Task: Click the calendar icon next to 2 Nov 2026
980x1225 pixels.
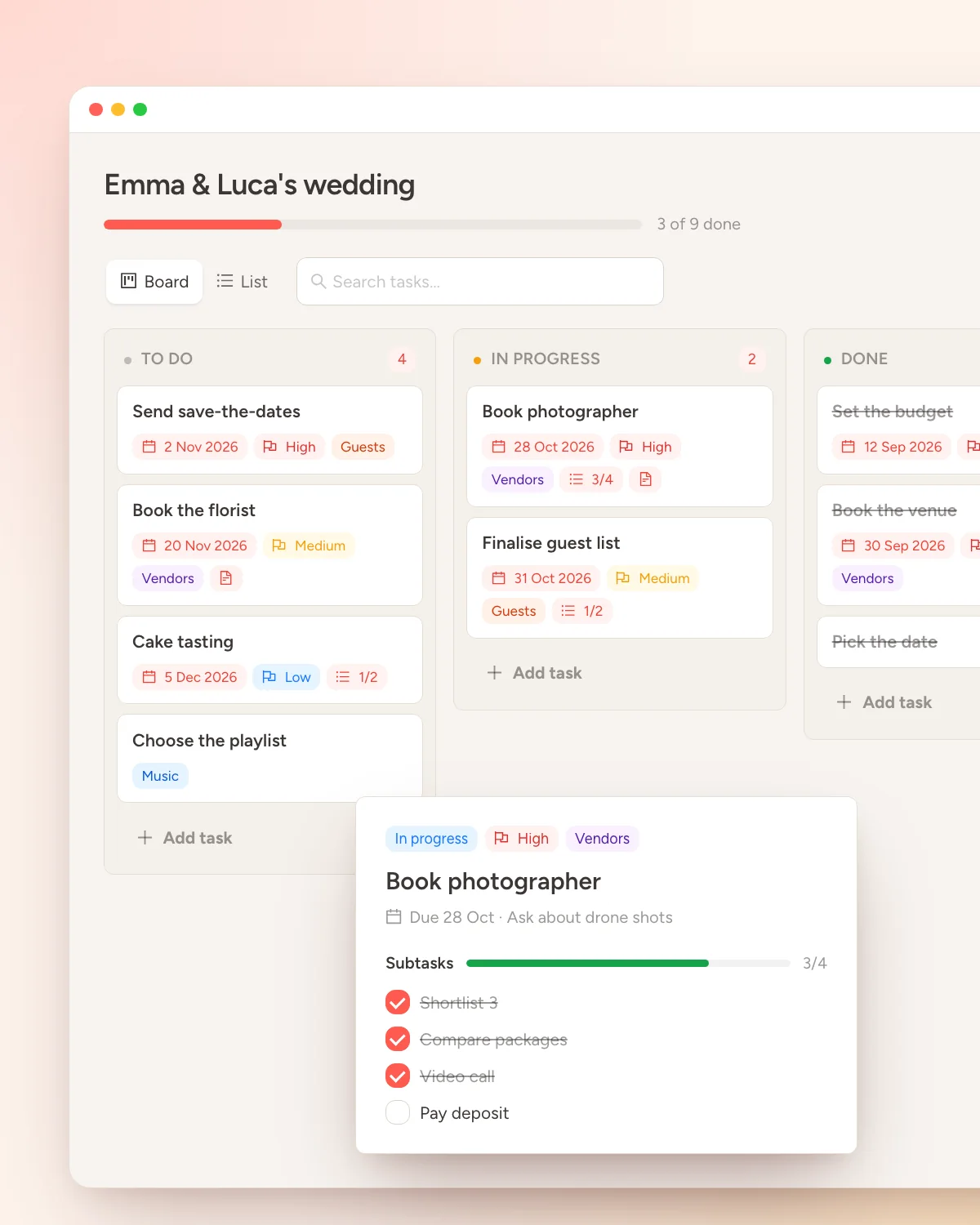Action: tap(149, 447)
